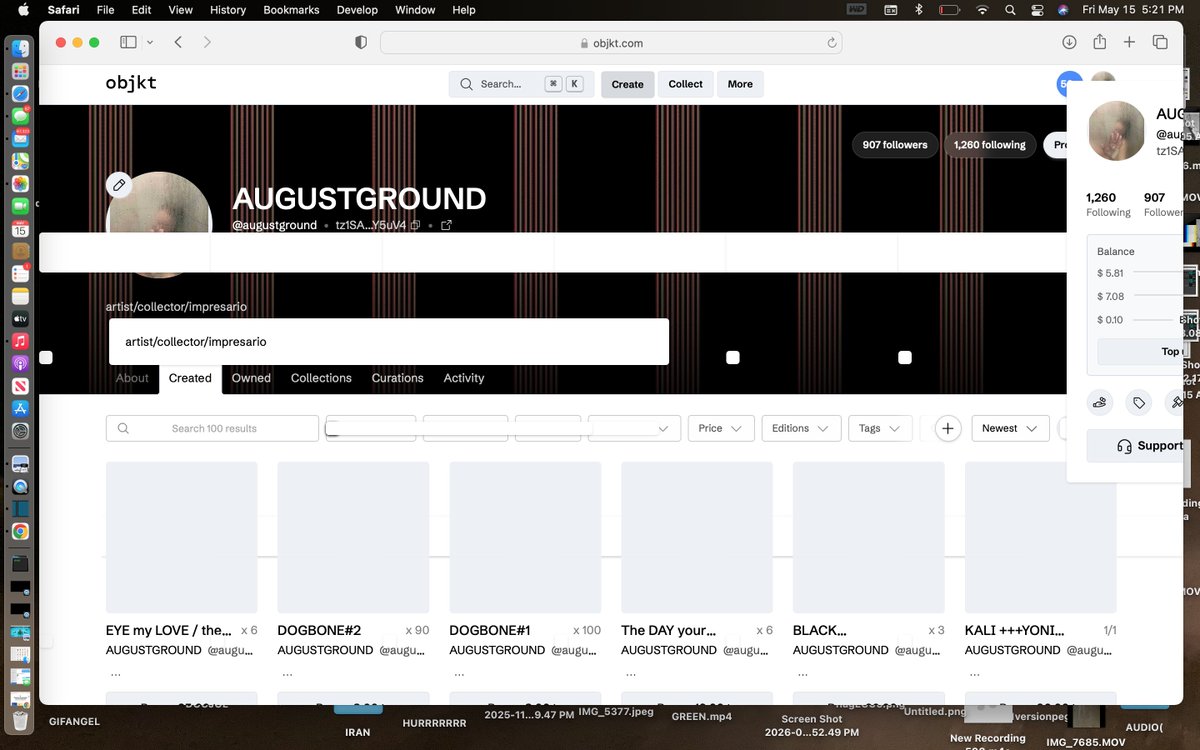
Task: Open the Bookmarks menu
Action: (291, 10)
